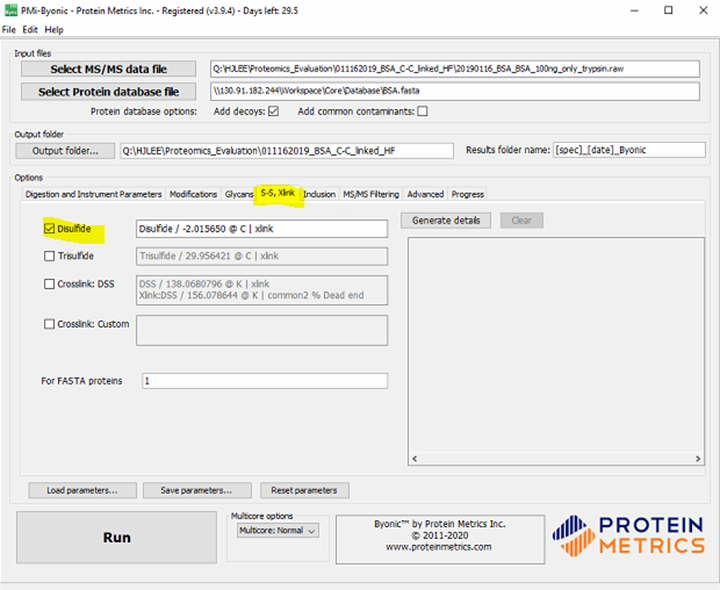Edit the Results folder name field
Image resolution: width=720 pixels, height=590 pixels.
[629, 150]
